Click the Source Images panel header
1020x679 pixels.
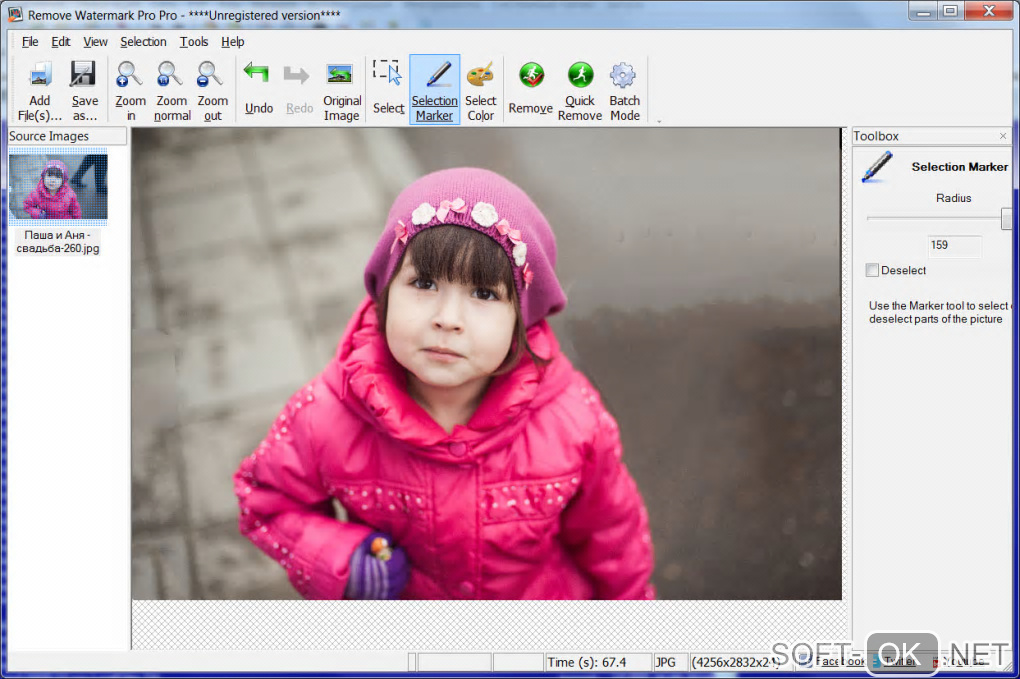point(67,136)
